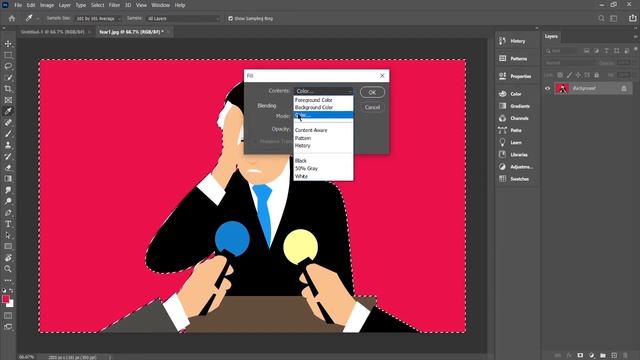Image resolution: width=640 pixels, height=360 pixels.
Task: Click the white background color swatch
Action: click(11, 304)
